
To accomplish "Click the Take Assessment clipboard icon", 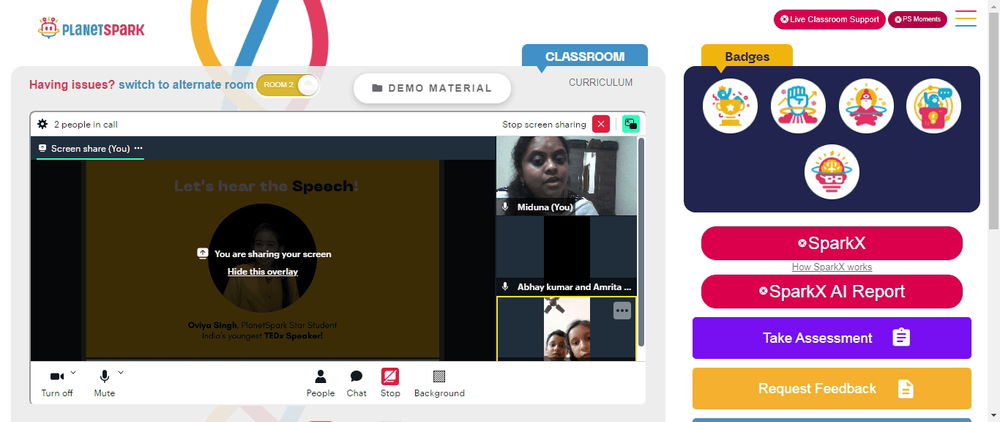I will click(x=901, y=338).
